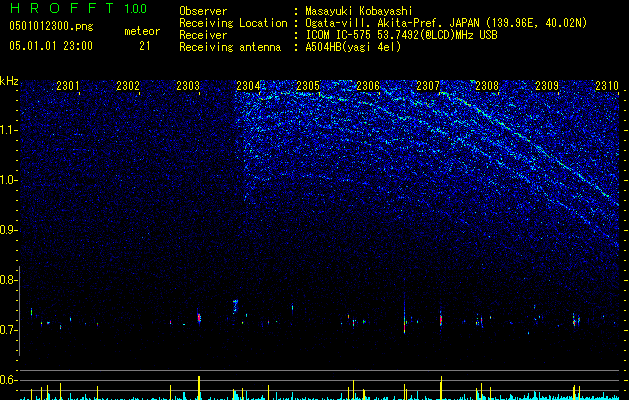This screenshot has height=400, width=629.
Task: Click the 2307 time marker
Action: pyautogui.click(x=428, y=86)
